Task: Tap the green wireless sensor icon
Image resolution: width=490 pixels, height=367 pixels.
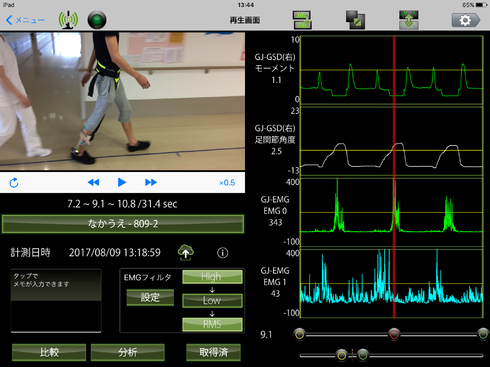Action: point(68,20)
